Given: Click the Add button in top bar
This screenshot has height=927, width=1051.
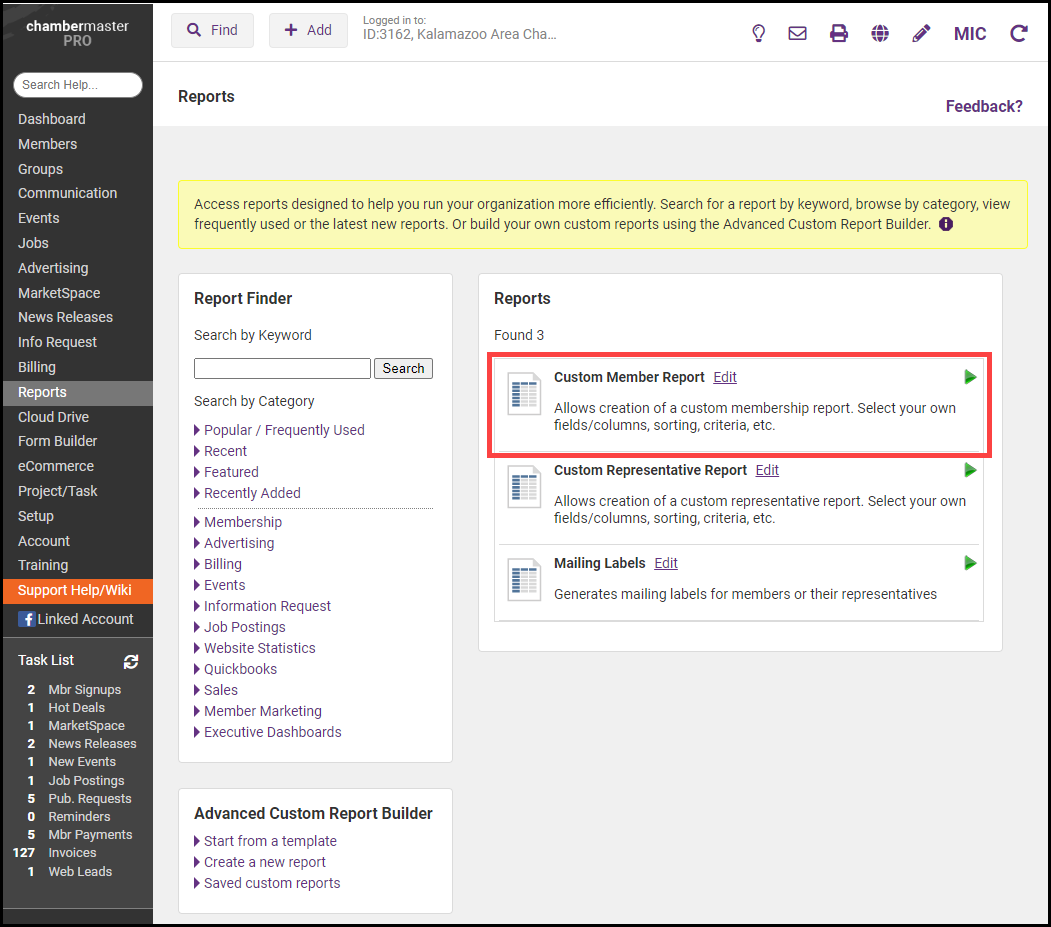Looking at the screenshot, I should 308,30.
